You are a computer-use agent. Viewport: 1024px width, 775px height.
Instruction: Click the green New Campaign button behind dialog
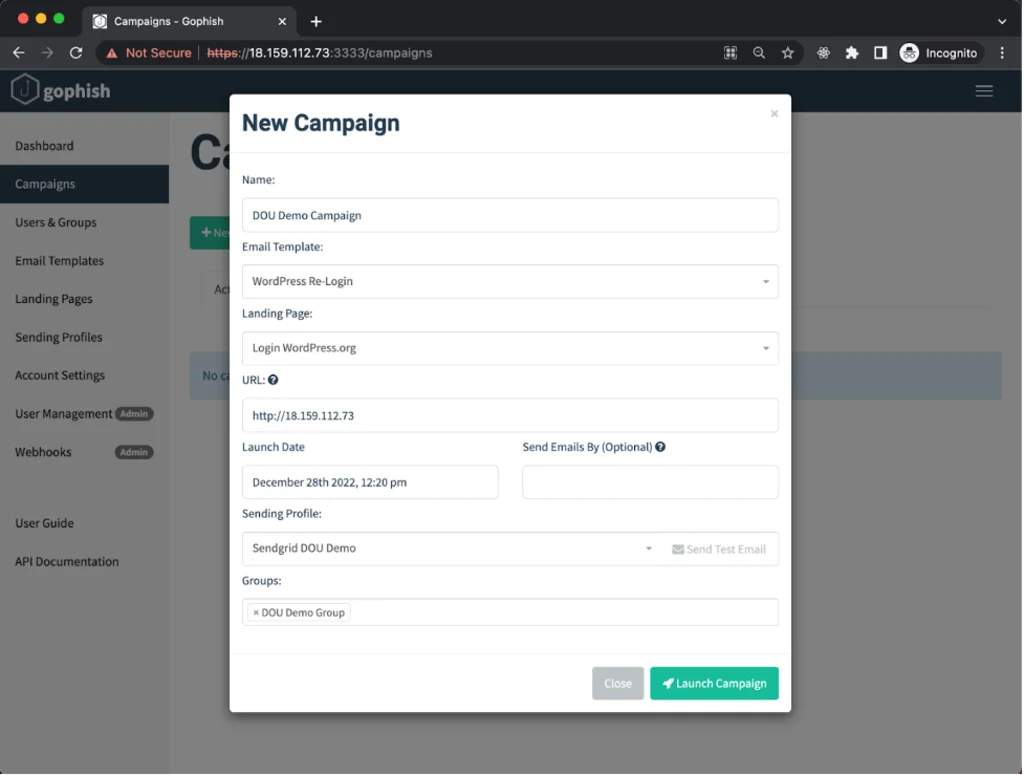pos(210,232)
